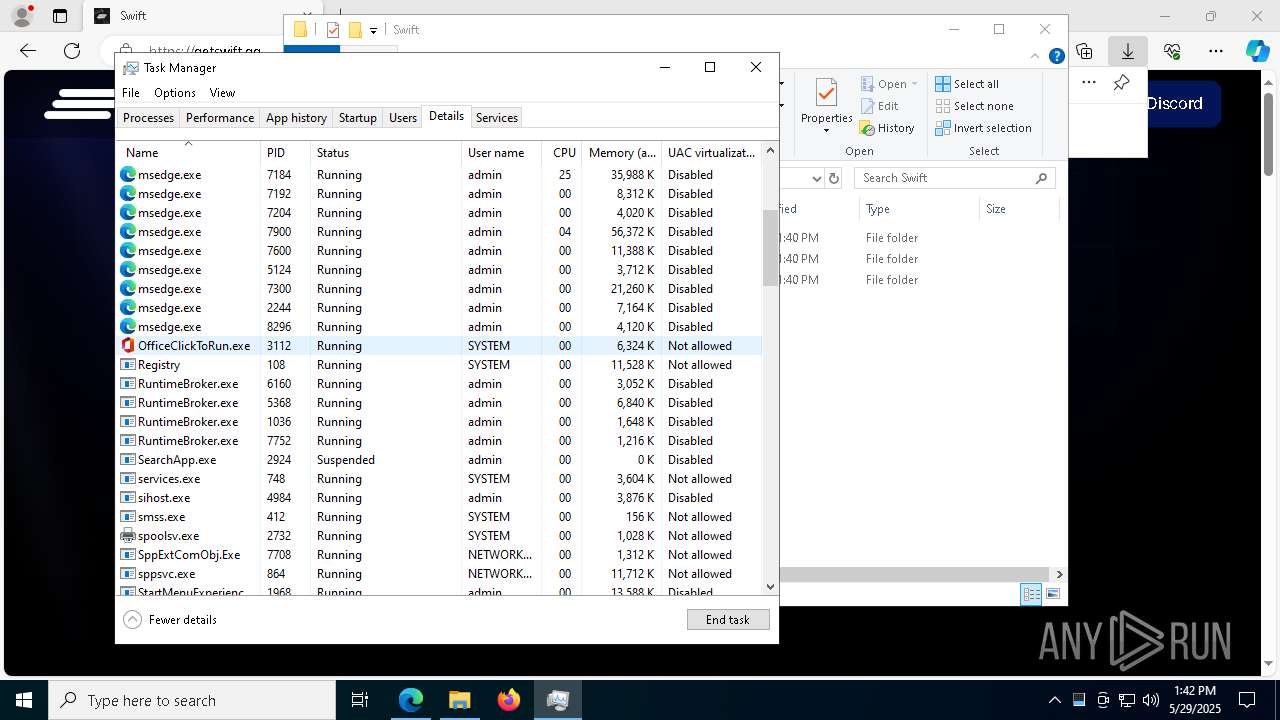This screenshot has width=1280, height=720.
Task: Click Select all in Explorer ribbon
Action: (967, 84)
